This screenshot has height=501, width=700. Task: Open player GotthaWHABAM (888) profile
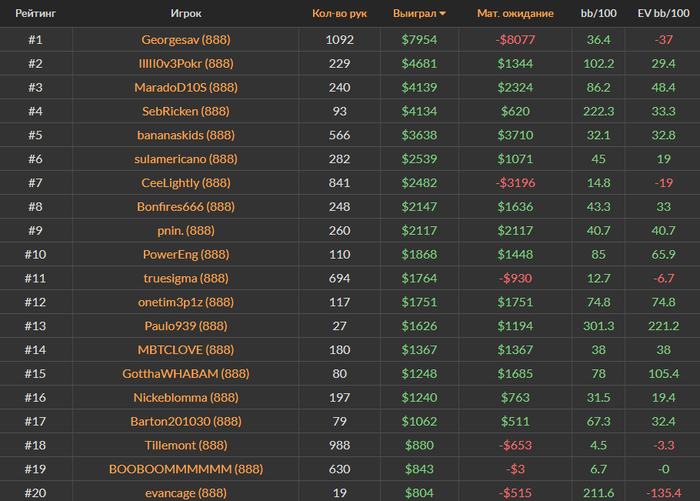pos(186,374)
